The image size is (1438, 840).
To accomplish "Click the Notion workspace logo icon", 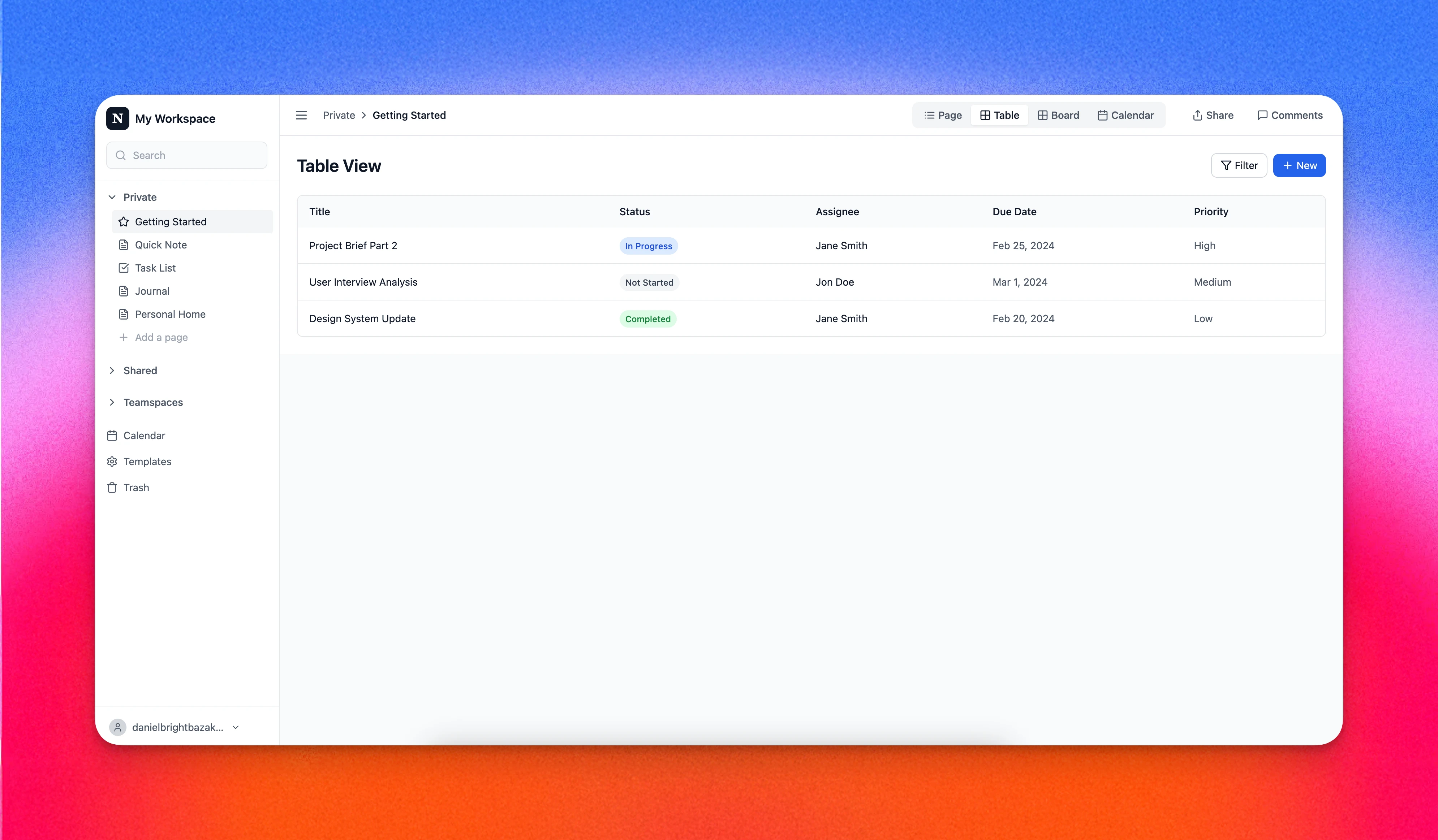I will tap(117, 118).
